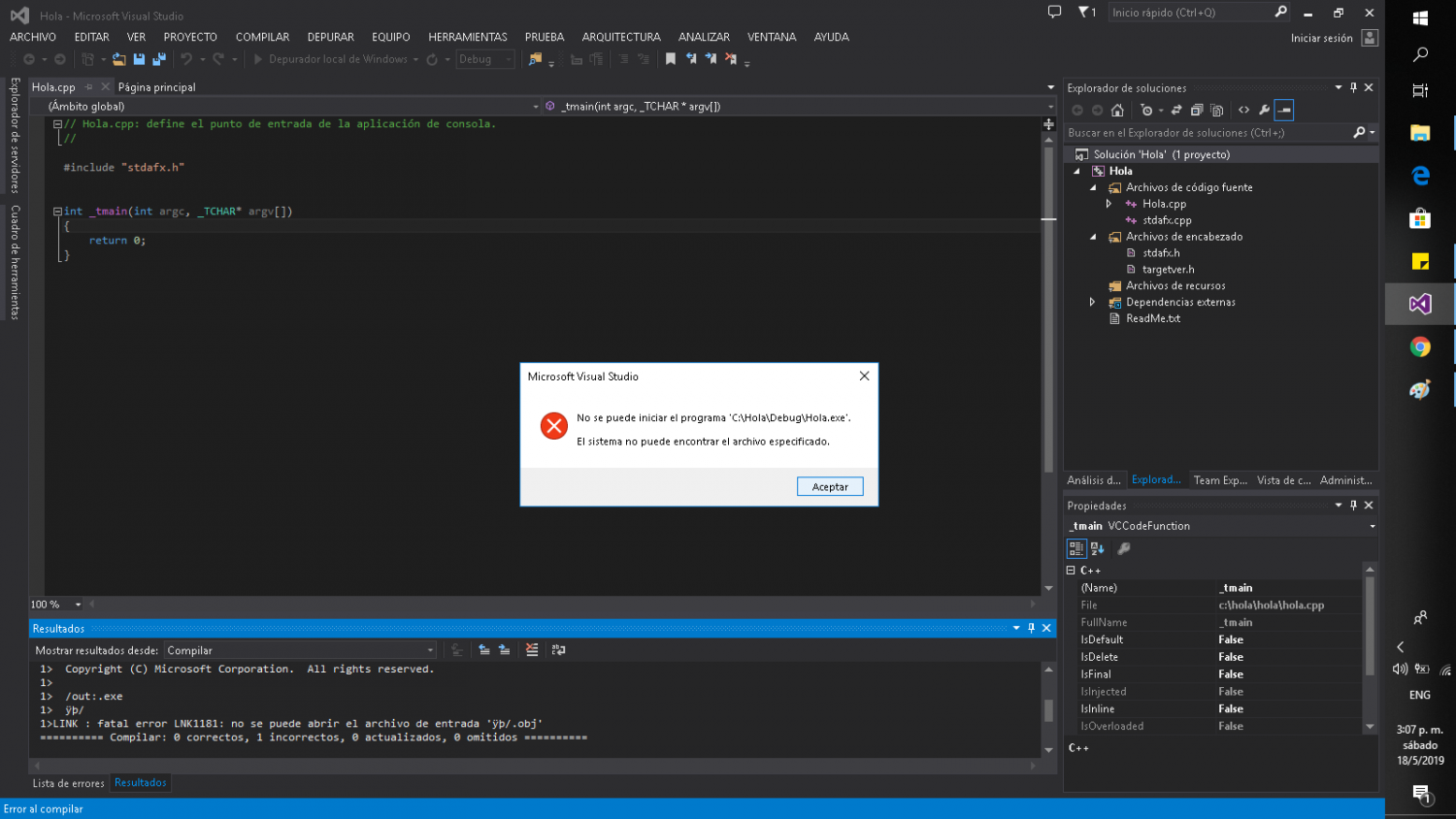Screen dimensions: 1456x819
Task: Open the ARCHIVO menu
Action: coord(33,37)
